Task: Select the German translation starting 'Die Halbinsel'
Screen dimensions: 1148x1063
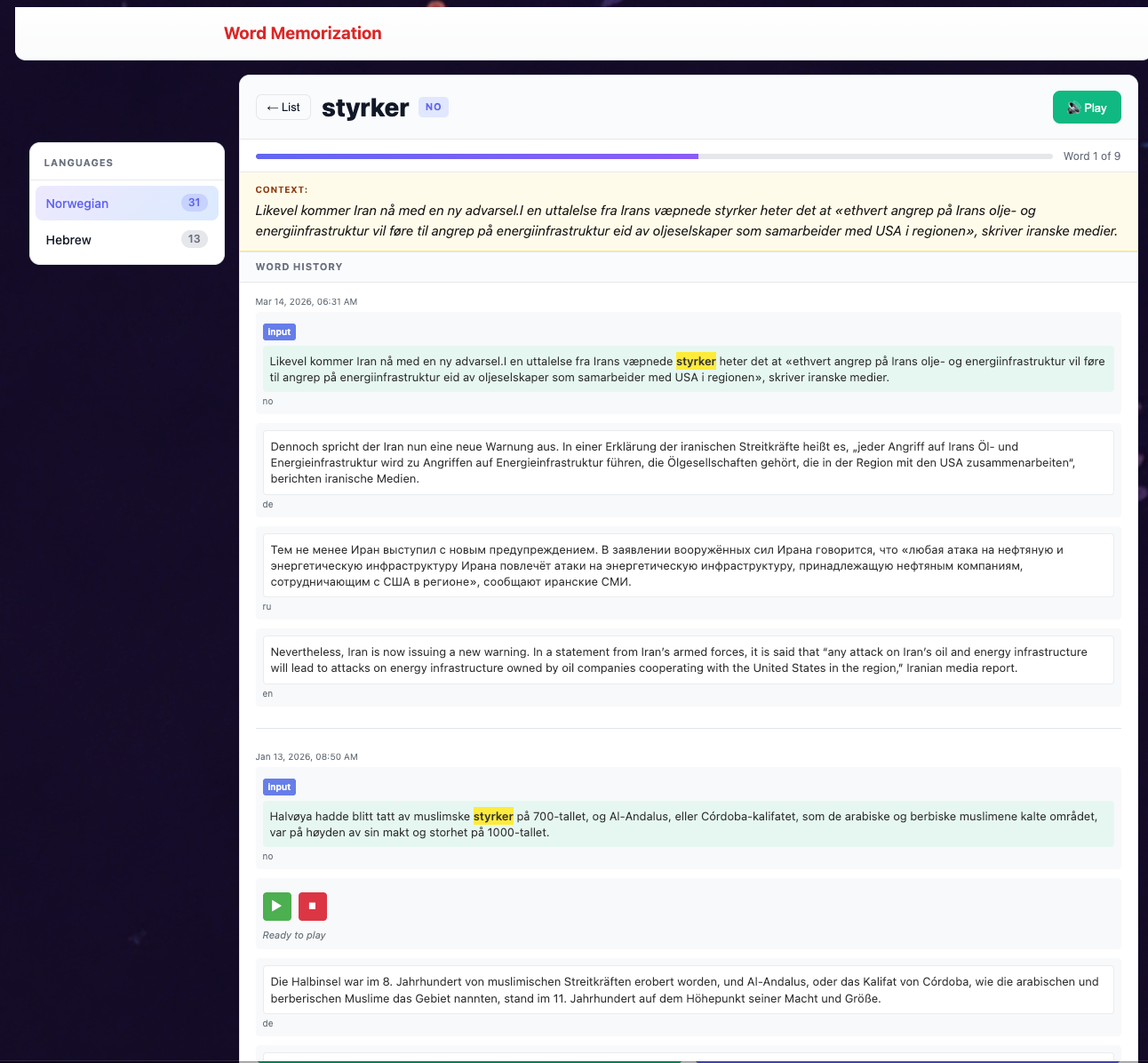Action: (687, 990)
